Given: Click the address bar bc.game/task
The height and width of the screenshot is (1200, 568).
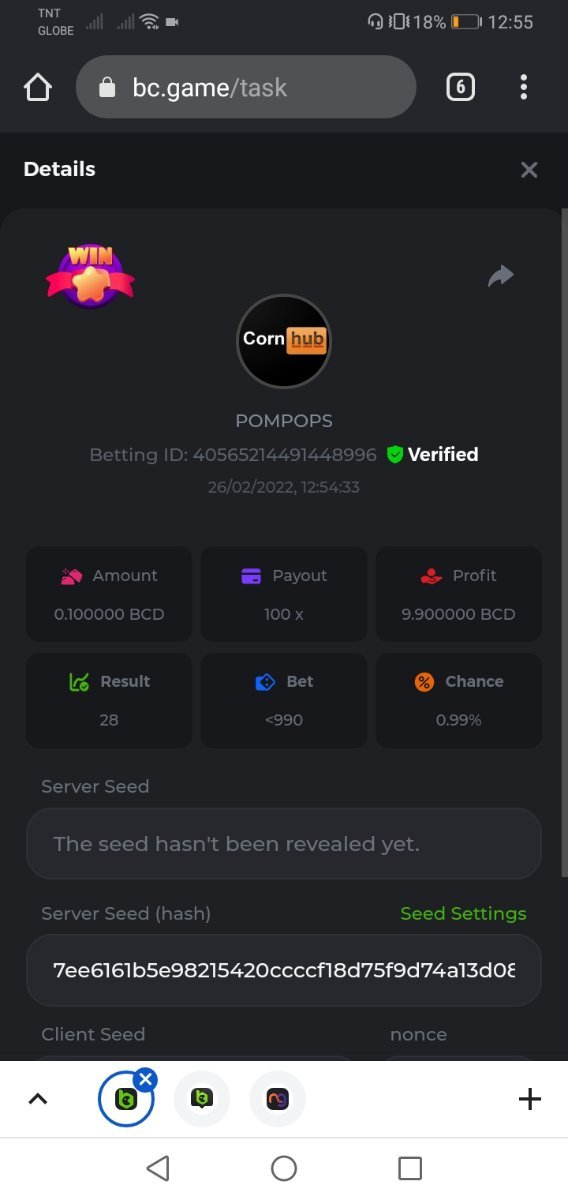Looking at the screenshot, I should pos(246,88).
